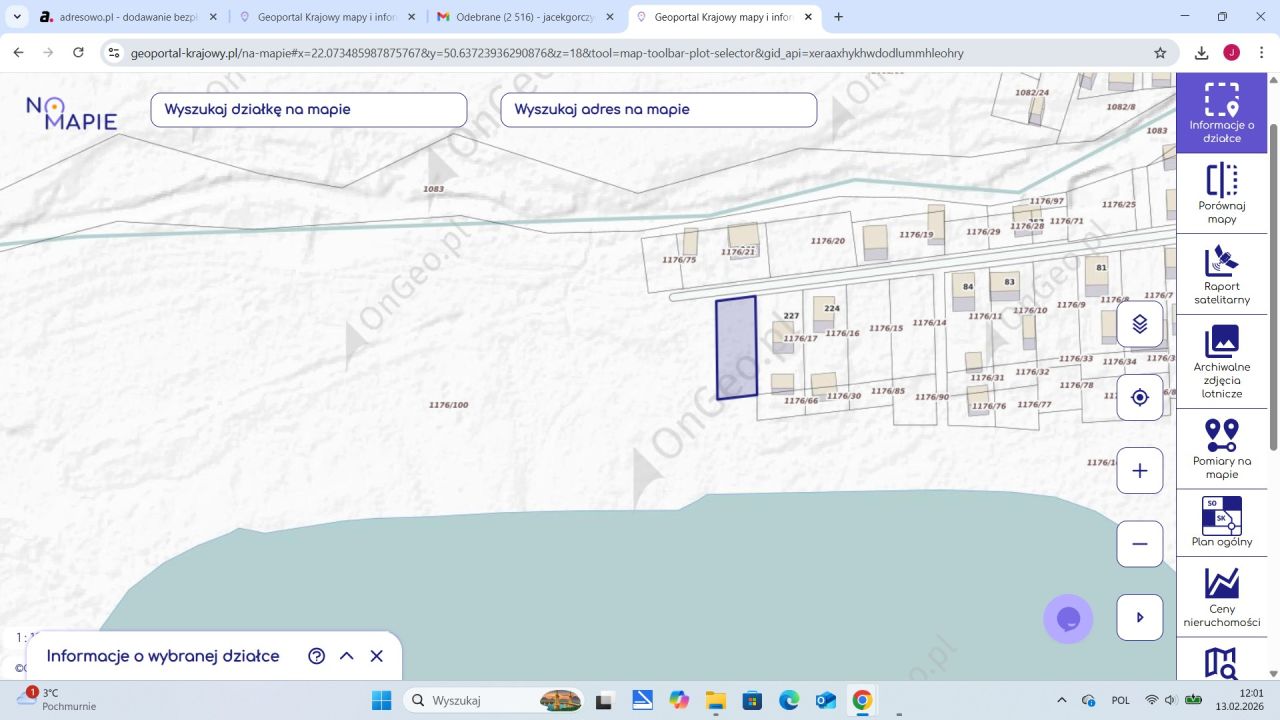This screenshot has height=720, width=1280.
Task: Open the Chrome downloads panel
Action: click(1202, 53)
